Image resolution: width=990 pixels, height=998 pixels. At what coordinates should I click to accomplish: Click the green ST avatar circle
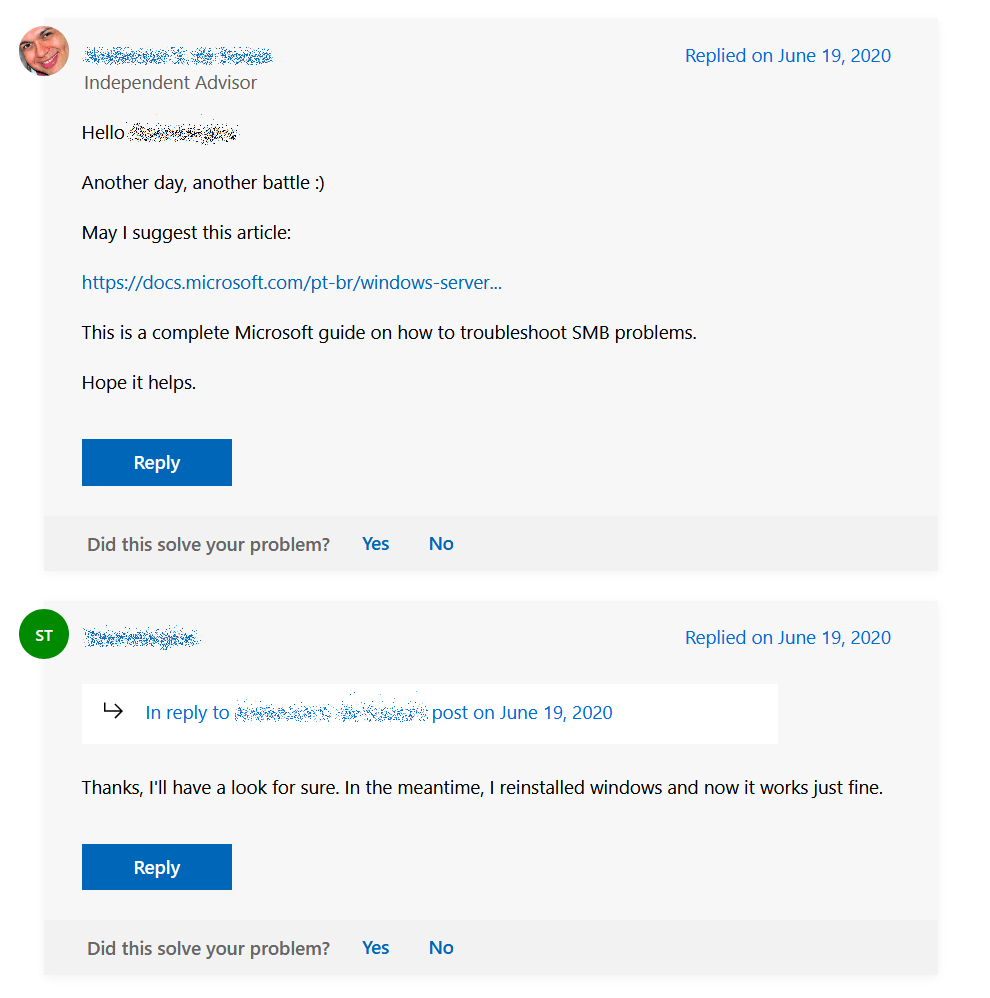point(44,634)
